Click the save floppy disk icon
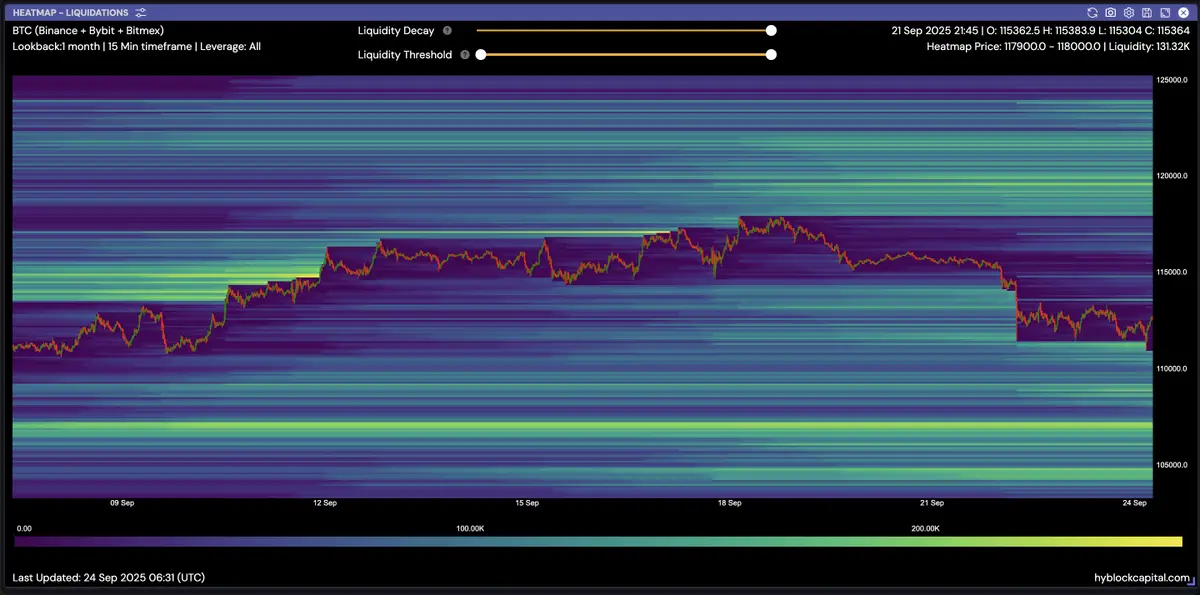Screen dimensions: 1200x595 [1147, 12]
